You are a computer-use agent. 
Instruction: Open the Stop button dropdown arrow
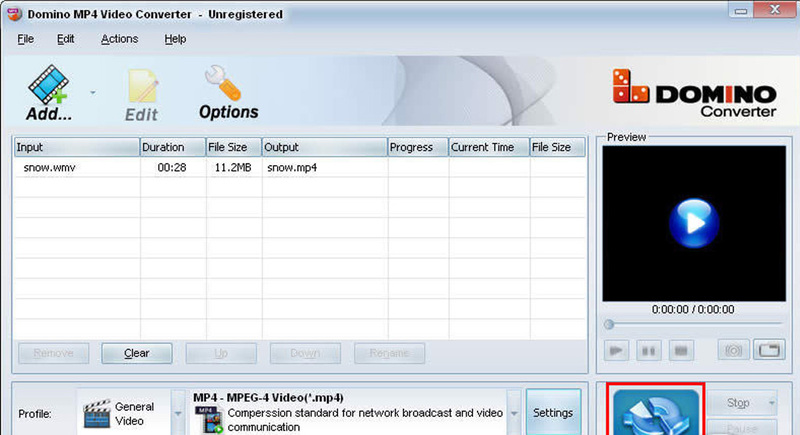pyautogui.click(x=772, y=403)
